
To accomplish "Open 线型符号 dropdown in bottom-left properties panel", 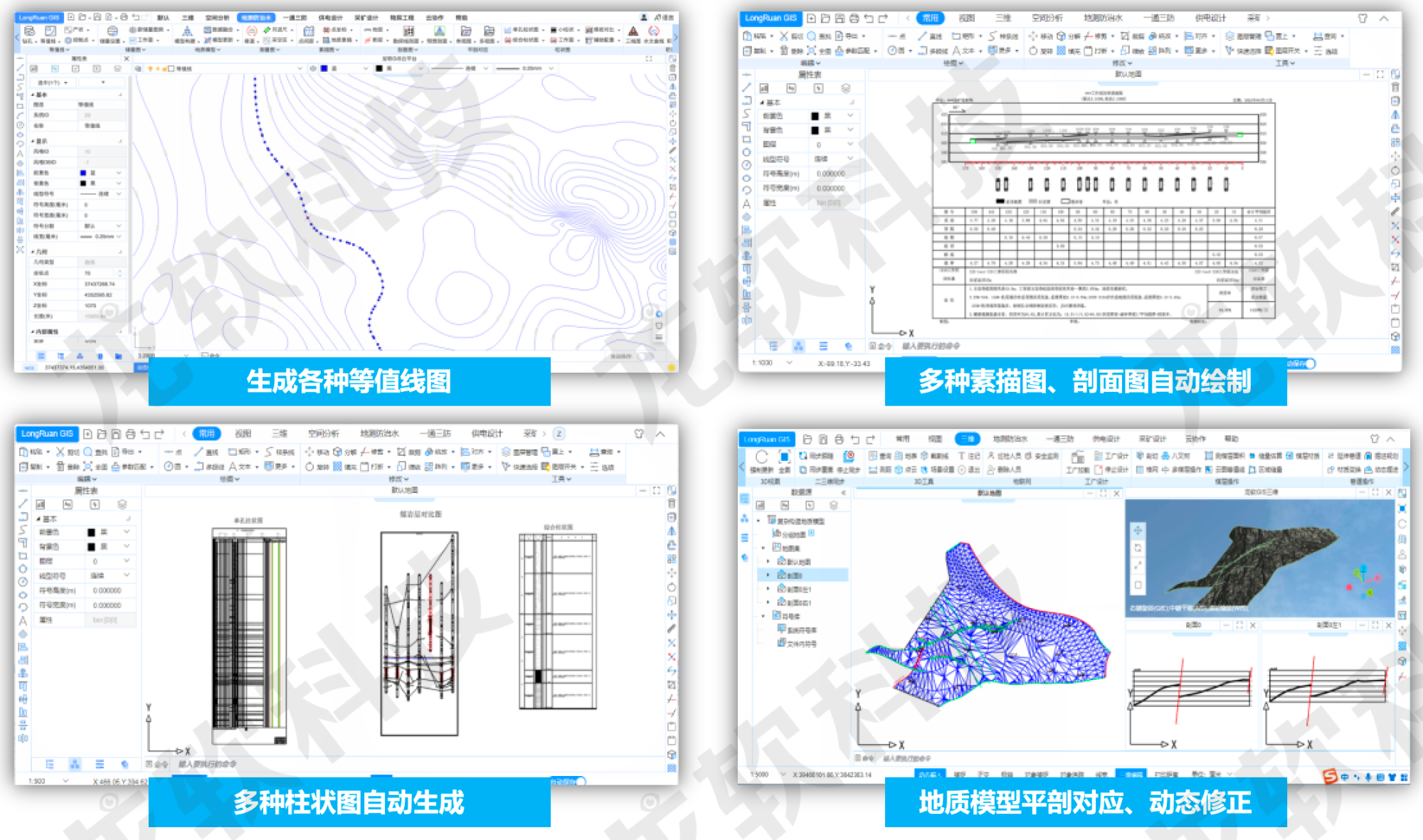I will (127, 575).
